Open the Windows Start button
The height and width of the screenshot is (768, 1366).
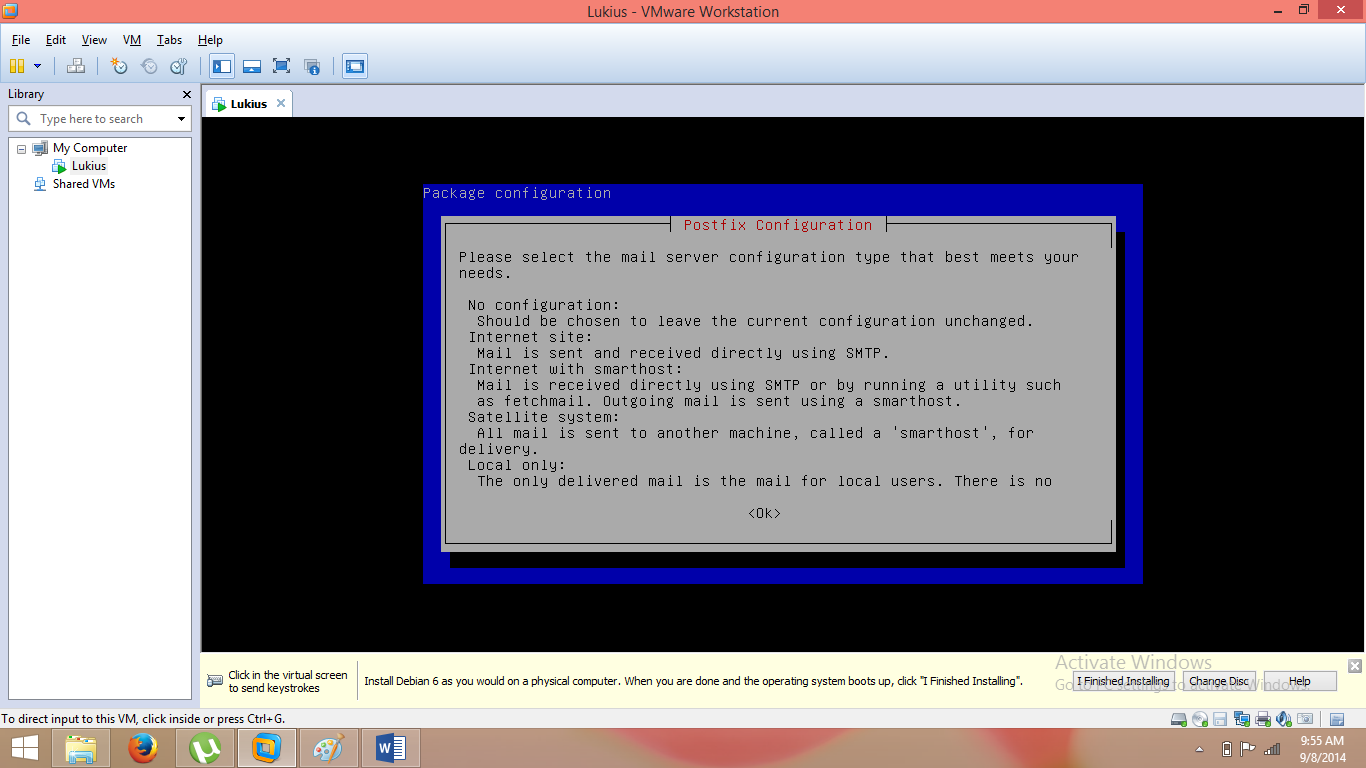(x=24, y=748)
